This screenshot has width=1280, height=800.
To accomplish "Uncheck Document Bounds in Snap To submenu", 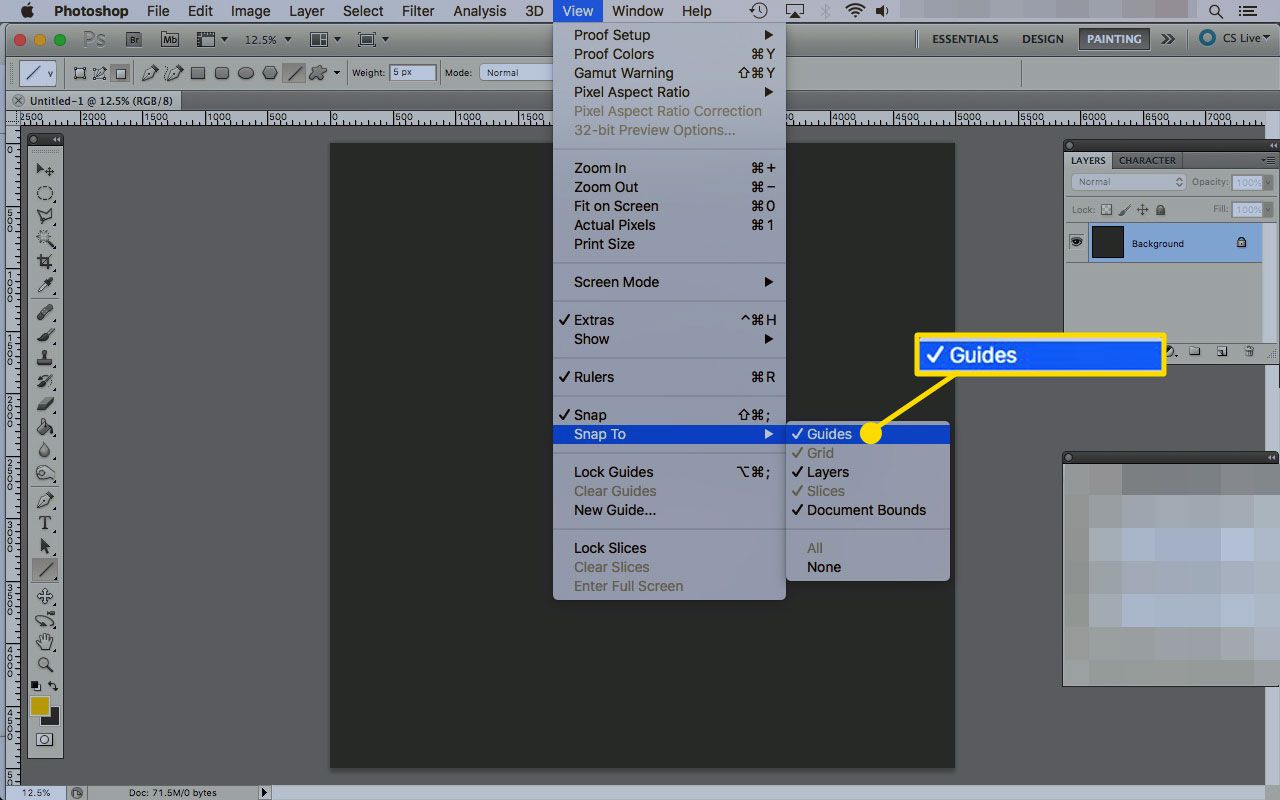I will [x=868, y=510].
